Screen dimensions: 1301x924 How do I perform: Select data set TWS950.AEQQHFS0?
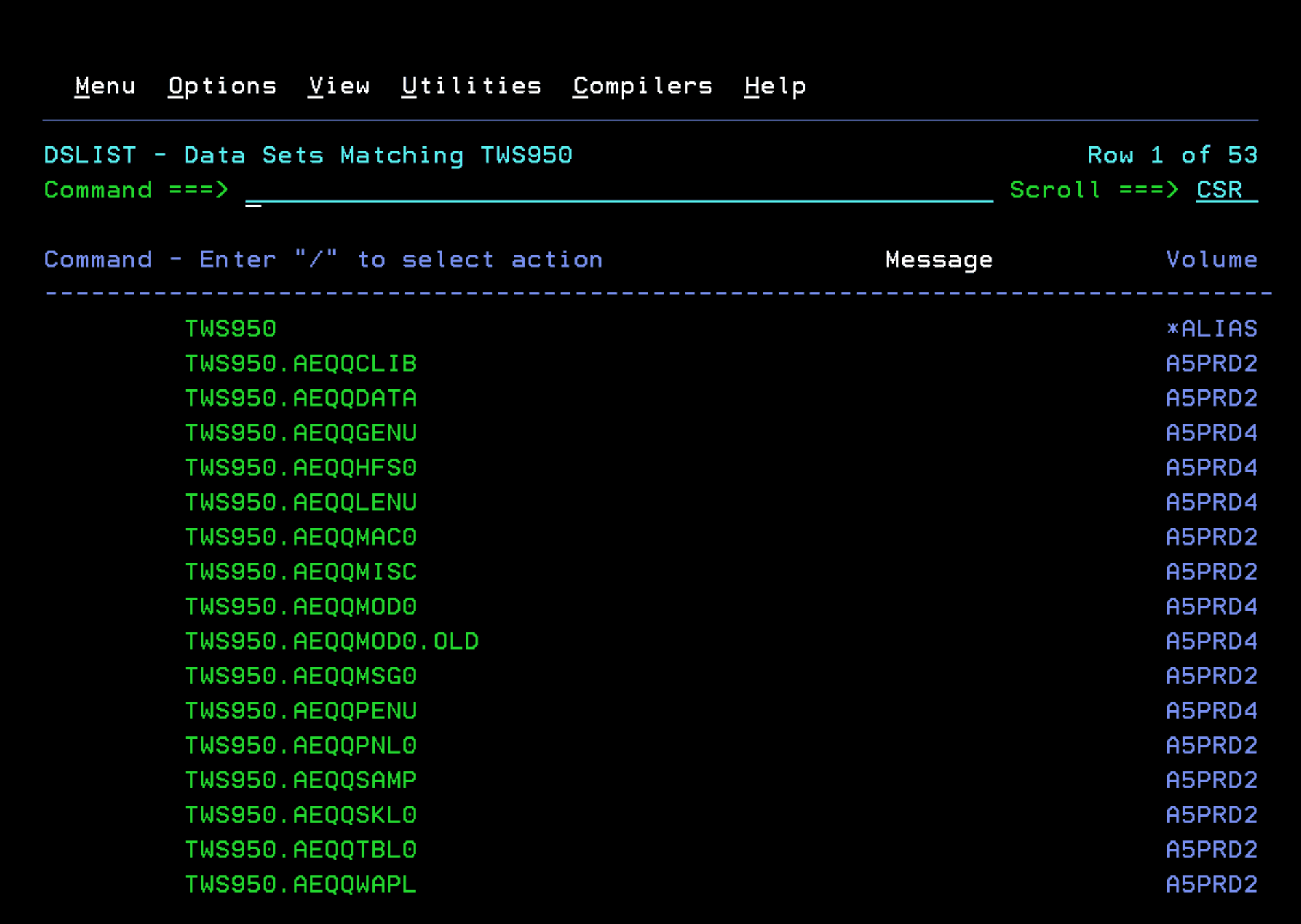[x=301, y=468]
